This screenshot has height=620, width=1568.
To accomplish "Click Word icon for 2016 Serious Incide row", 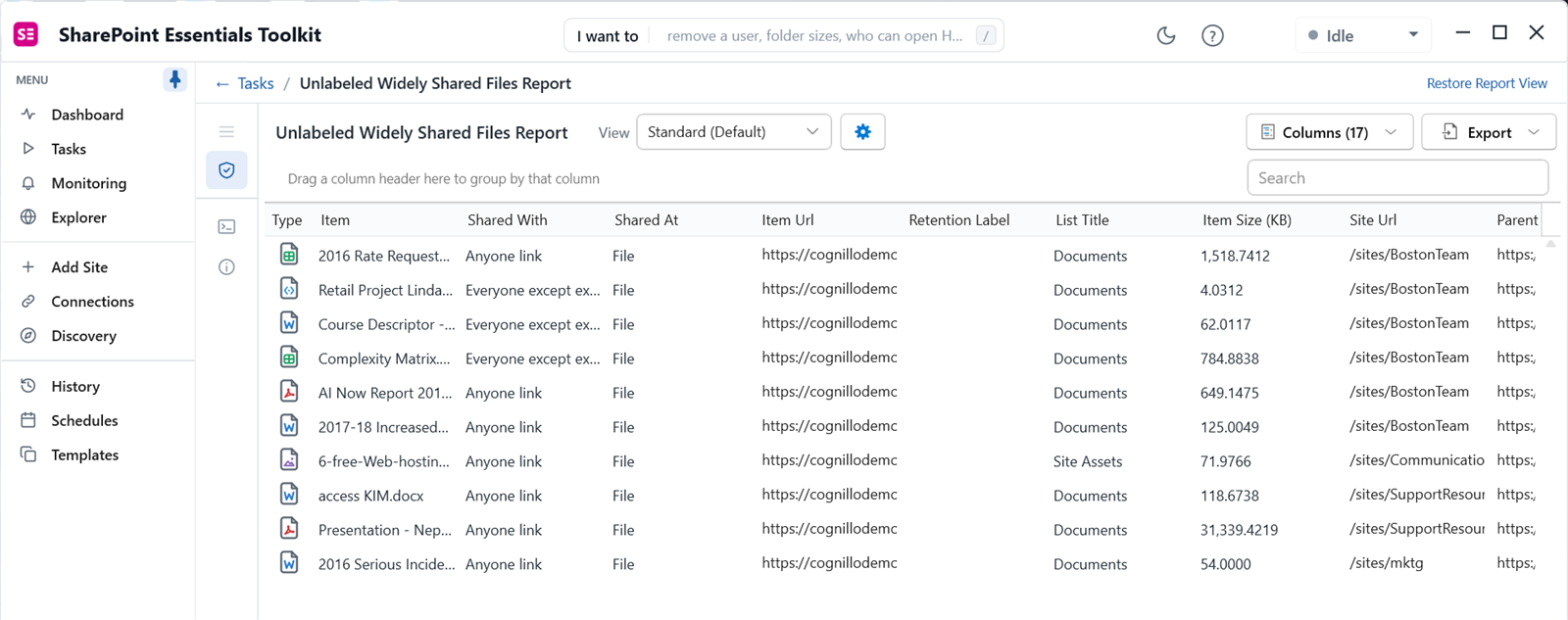I will coord(289,563).
